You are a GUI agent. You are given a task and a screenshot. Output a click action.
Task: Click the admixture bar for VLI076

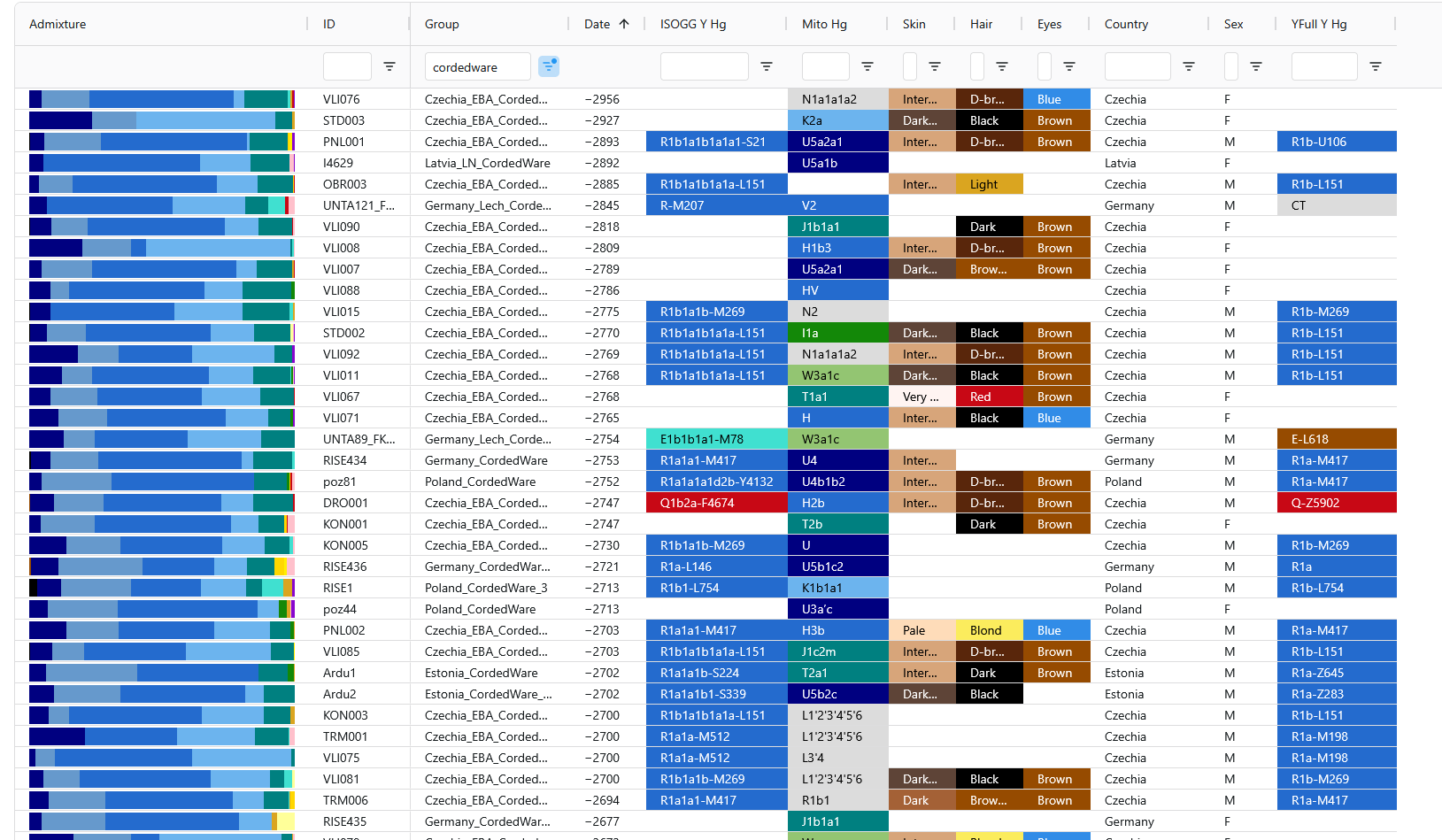[x=162, y=99]
